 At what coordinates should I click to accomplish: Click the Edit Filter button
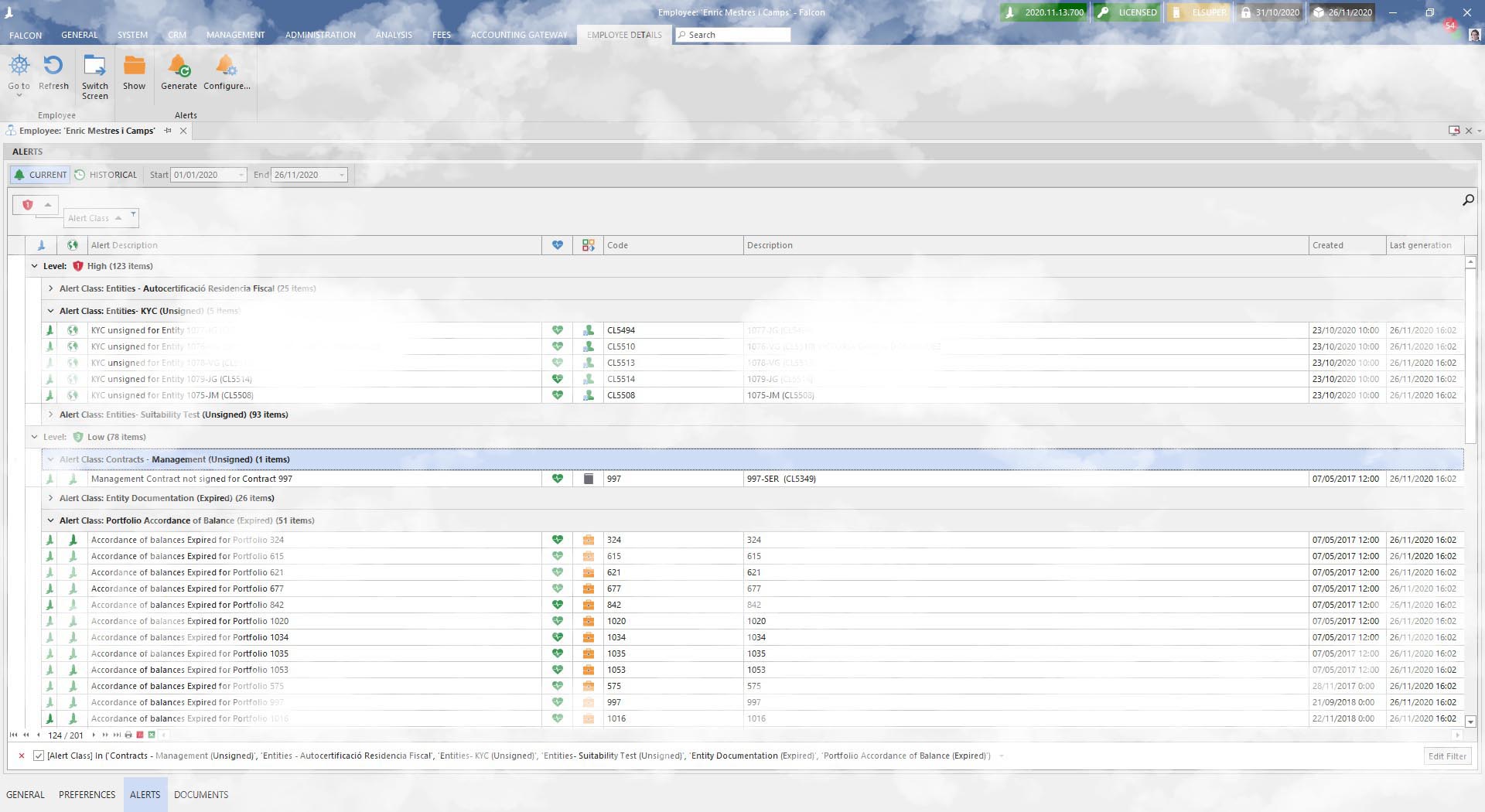pyautogui.click(x=1446, y=756)
